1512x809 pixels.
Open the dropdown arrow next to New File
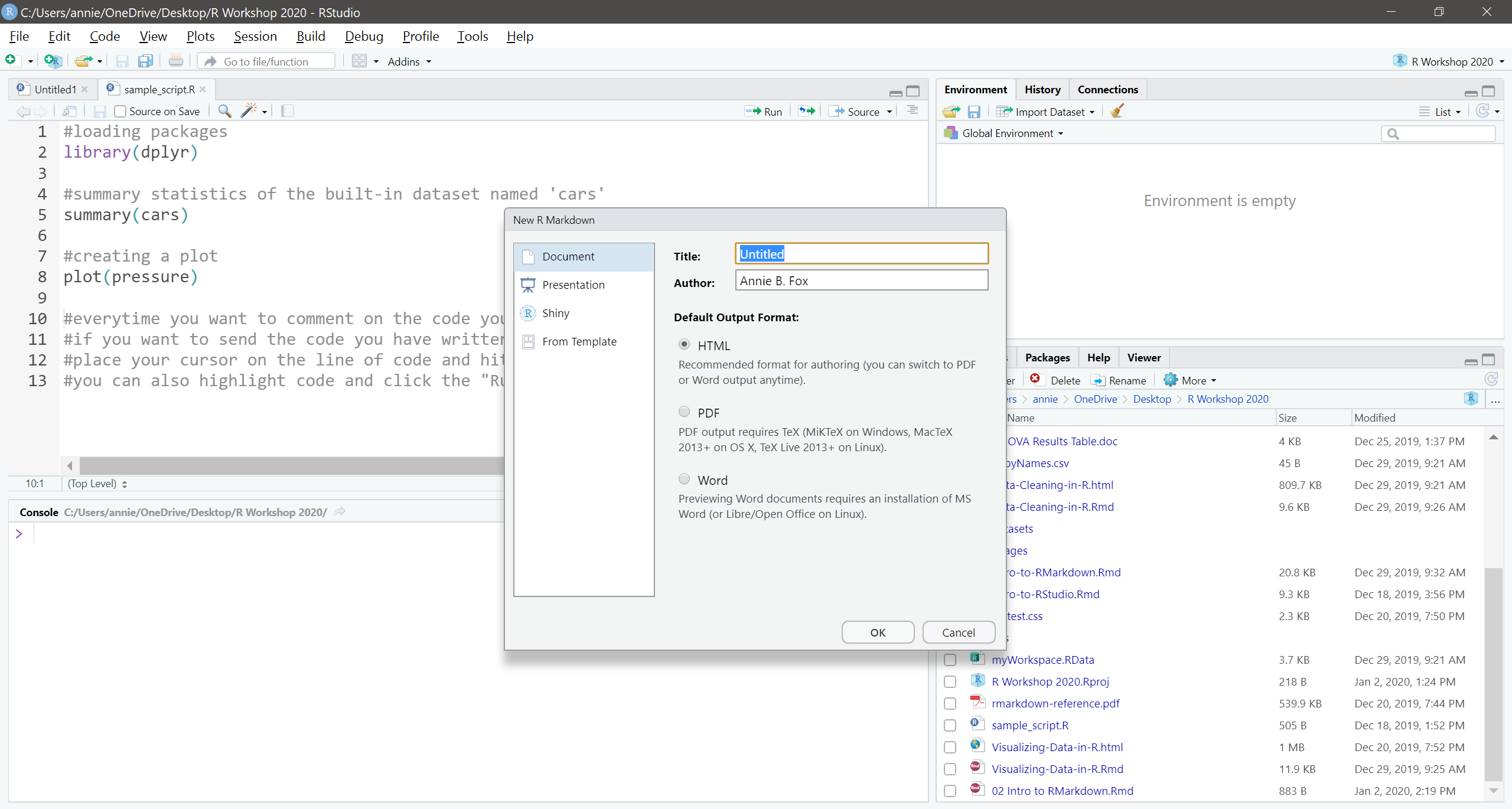30,61
